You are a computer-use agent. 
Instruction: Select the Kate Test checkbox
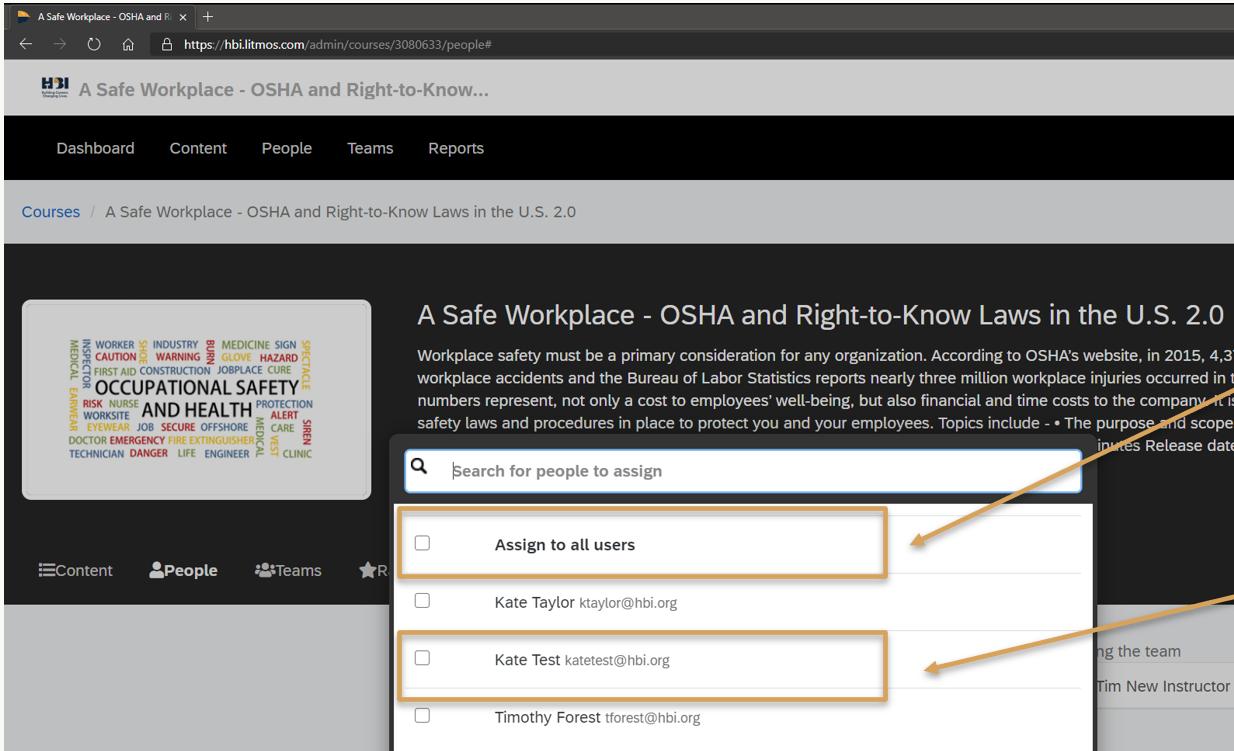(x=422, y=658)
